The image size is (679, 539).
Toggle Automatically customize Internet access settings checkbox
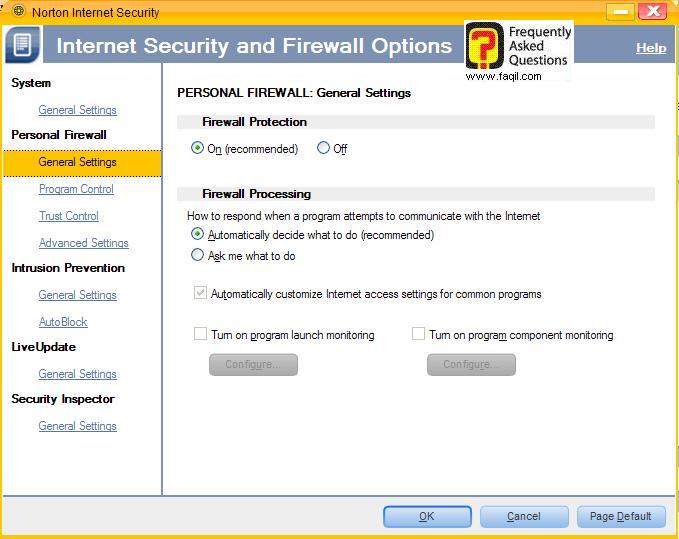(200, 293)
